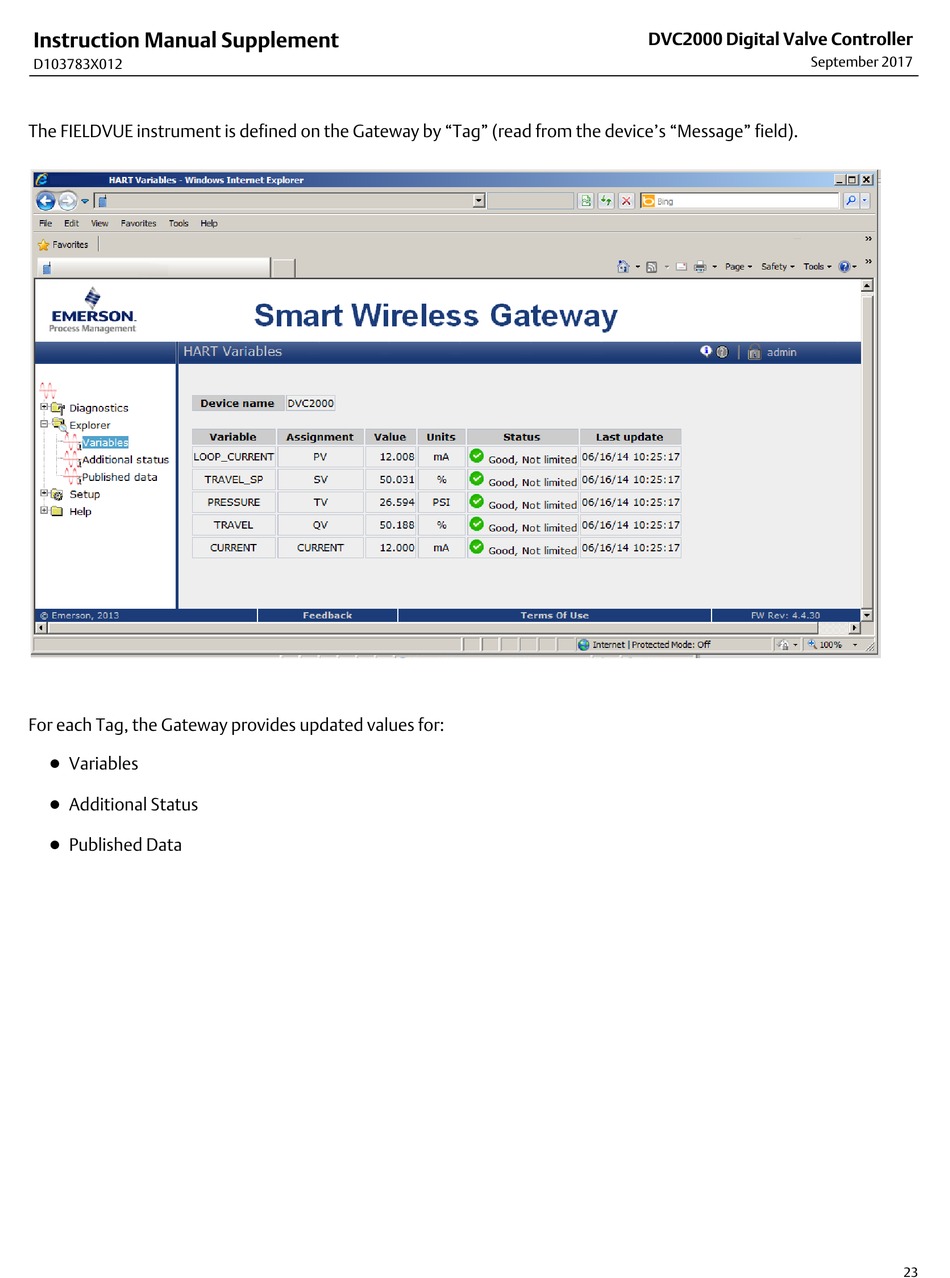Click the Home icon in command bar

[x=623, y=267]
